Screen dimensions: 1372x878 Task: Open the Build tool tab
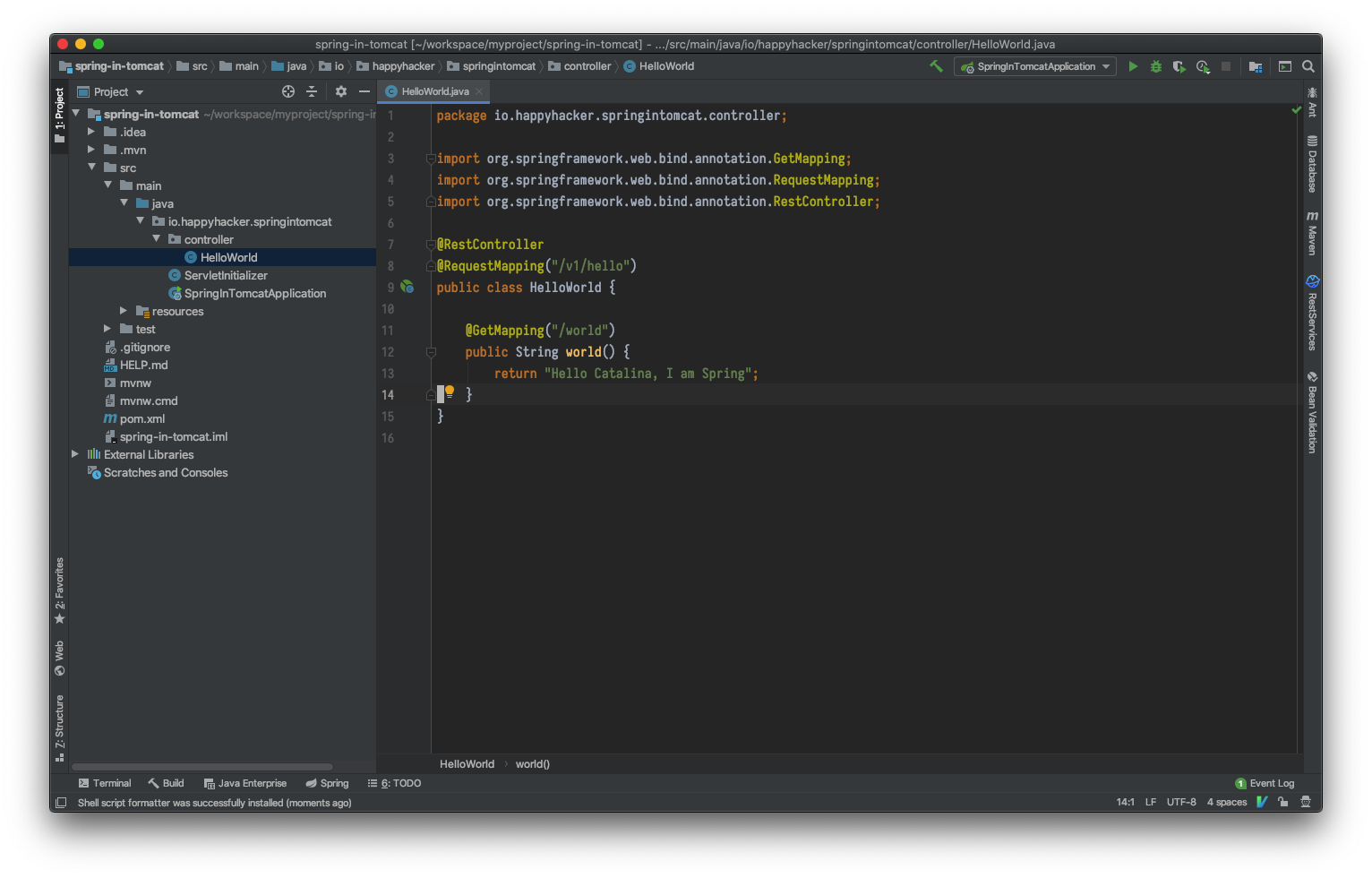pos(166,783)
